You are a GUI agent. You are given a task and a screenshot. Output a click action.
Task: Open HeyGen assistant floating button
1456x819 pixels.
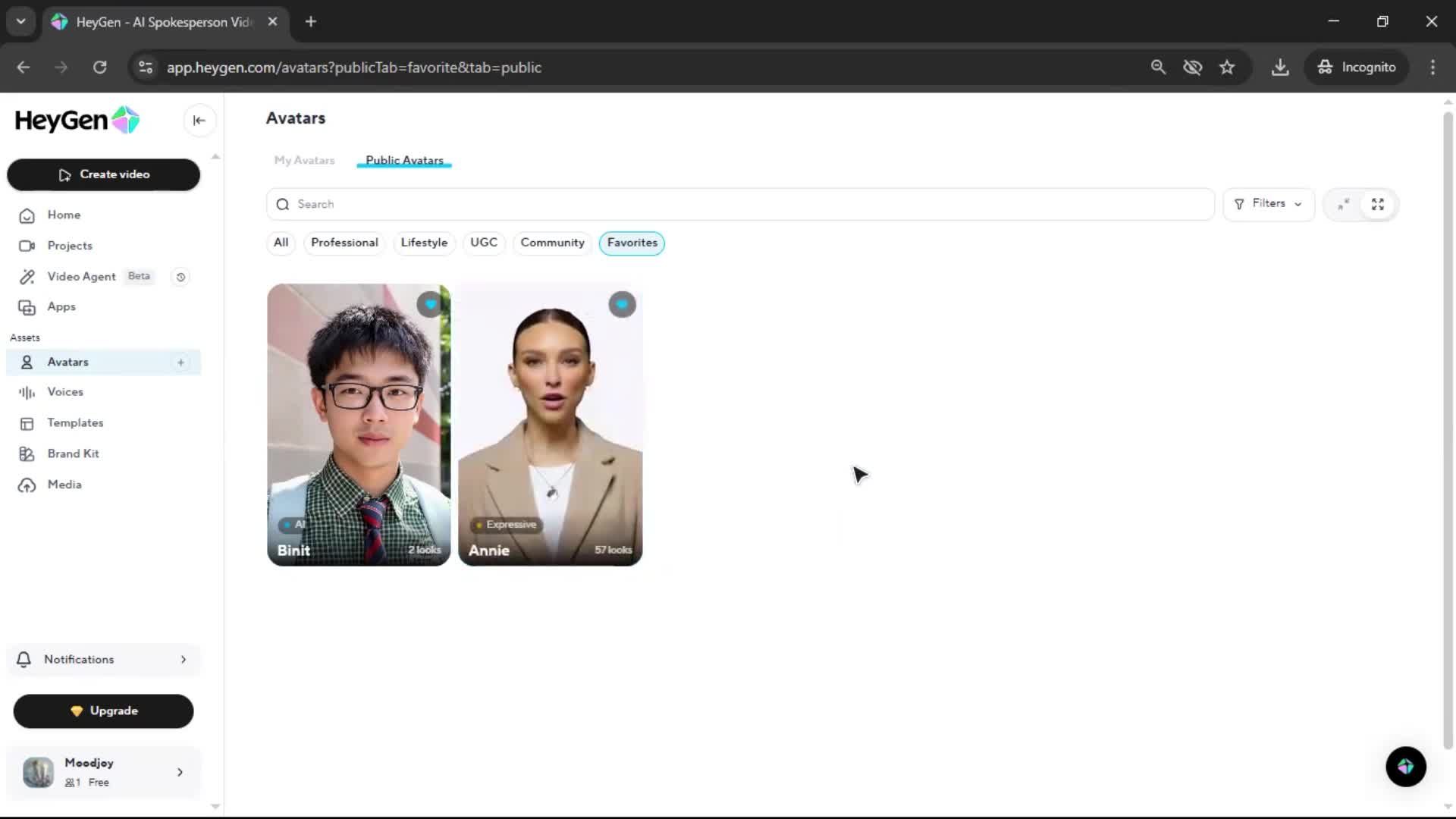tap(1405, 767)
